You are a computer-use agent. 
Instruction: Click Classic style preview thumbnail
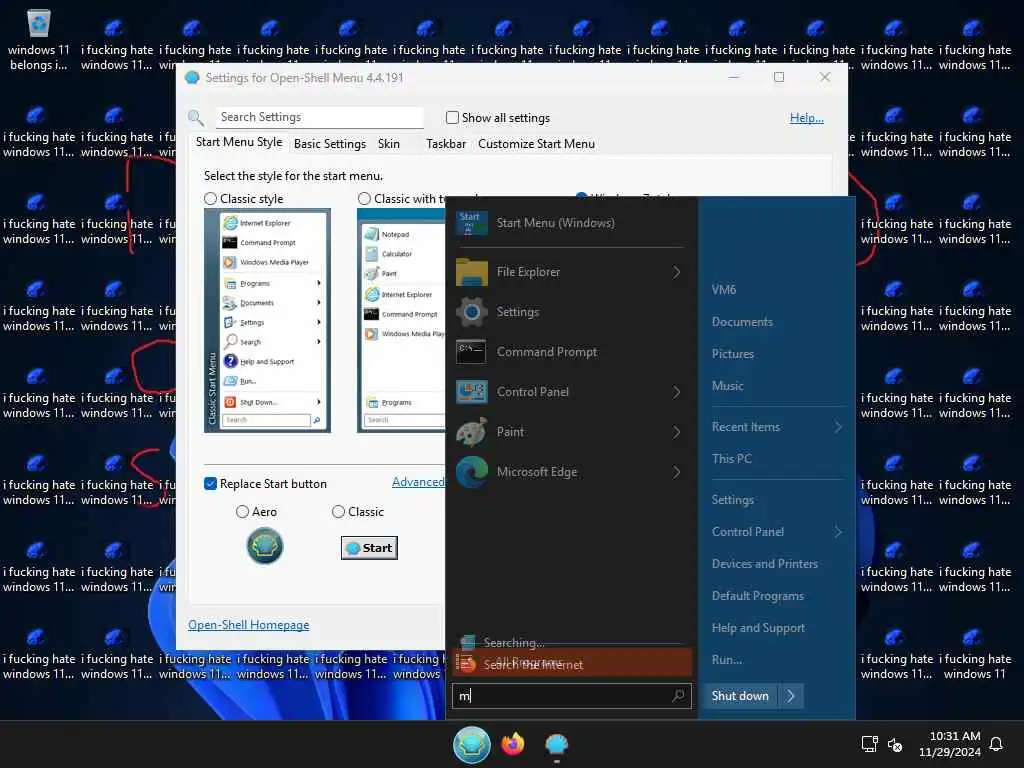tap(267, 320)
